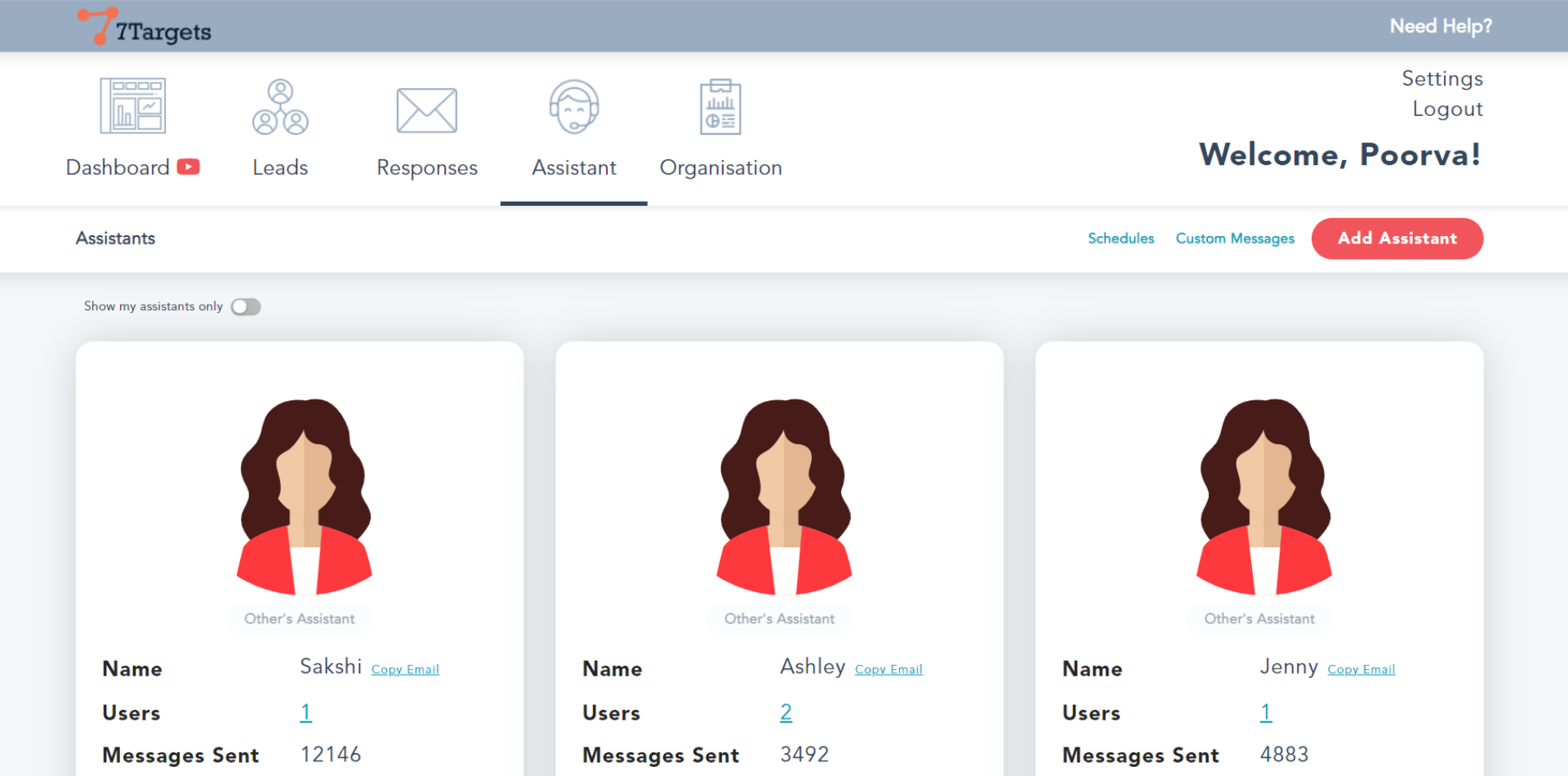Click Sakshi's assistant avatar
This screenshot has height=776, width=1568.
point(304,497)
